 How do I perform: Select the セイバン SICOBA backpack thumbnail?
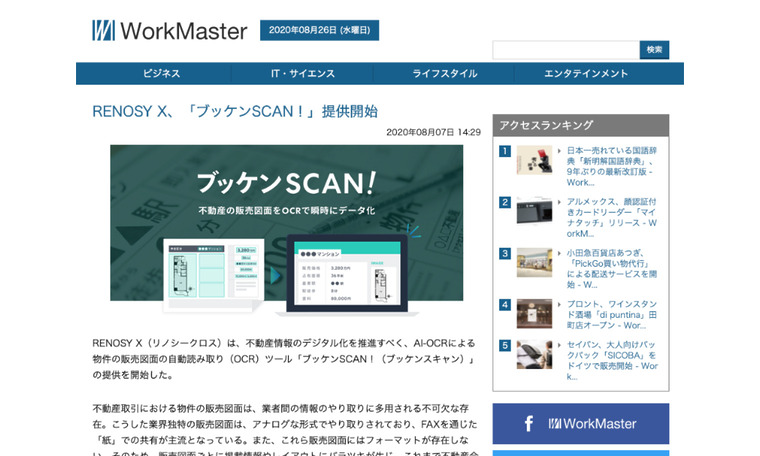534,354
